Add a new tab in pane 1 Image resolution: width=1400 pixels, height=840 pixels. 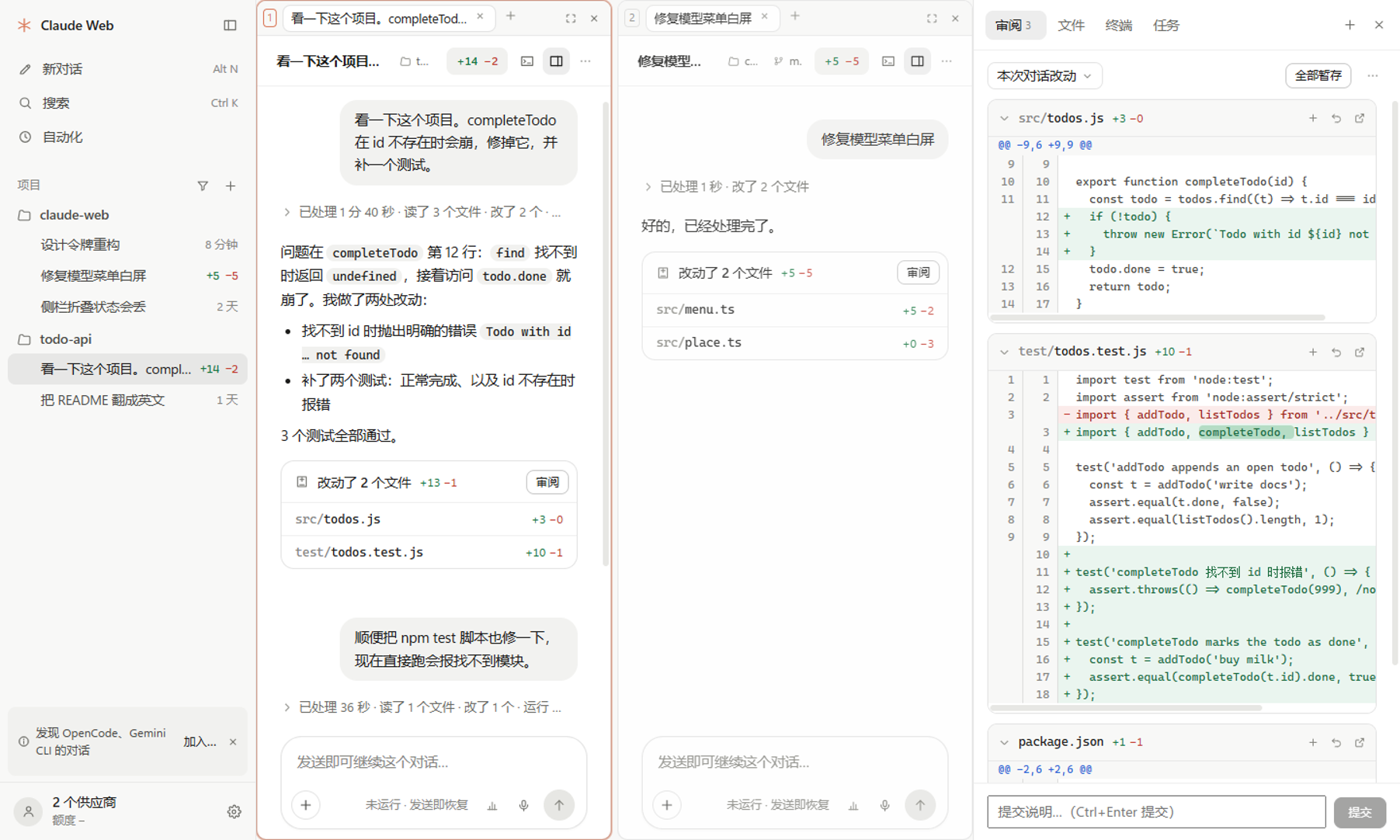pos(510,16)
